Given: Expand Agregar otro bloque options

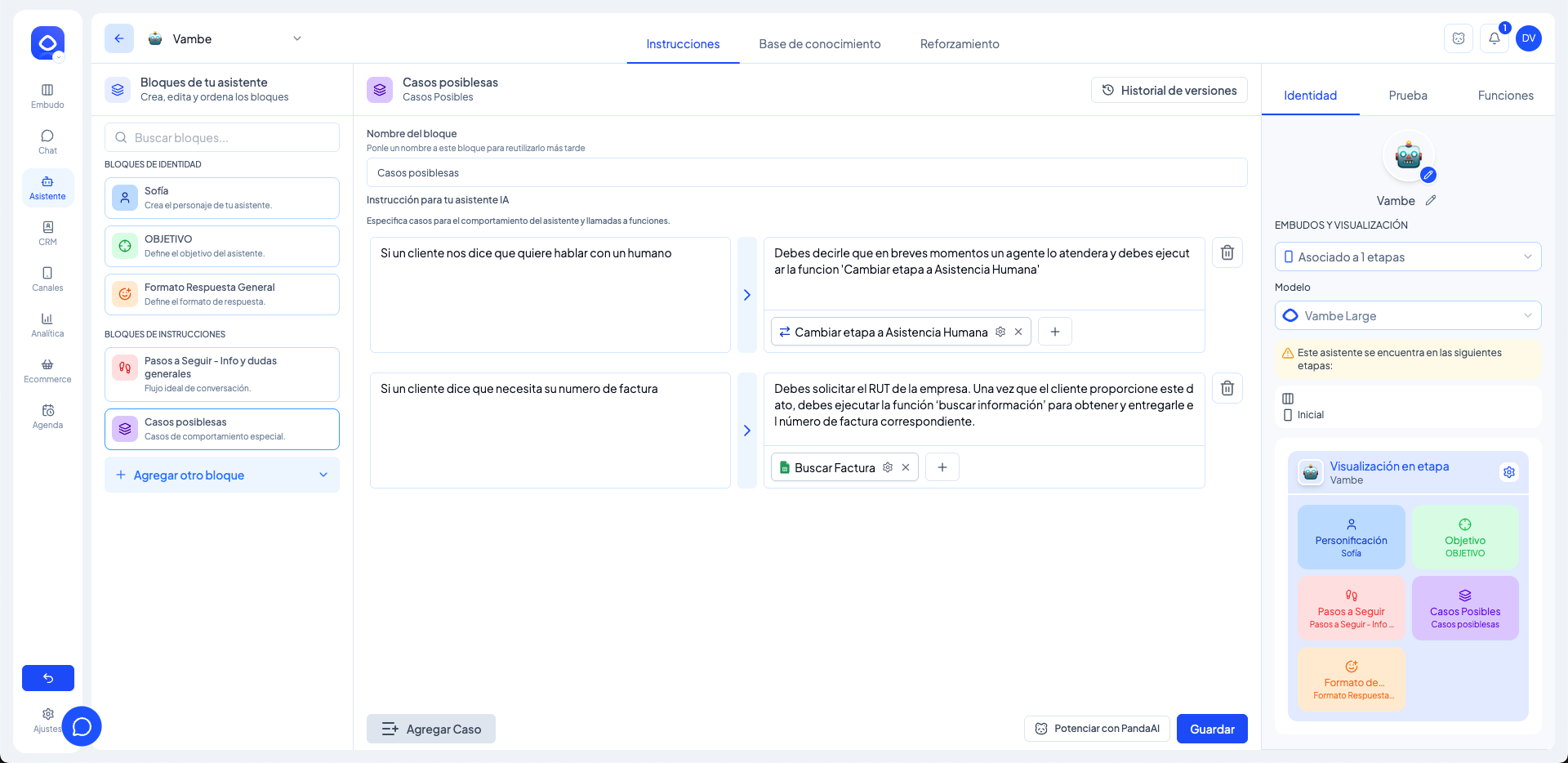Looking at the screenshot, I should 323,475.
